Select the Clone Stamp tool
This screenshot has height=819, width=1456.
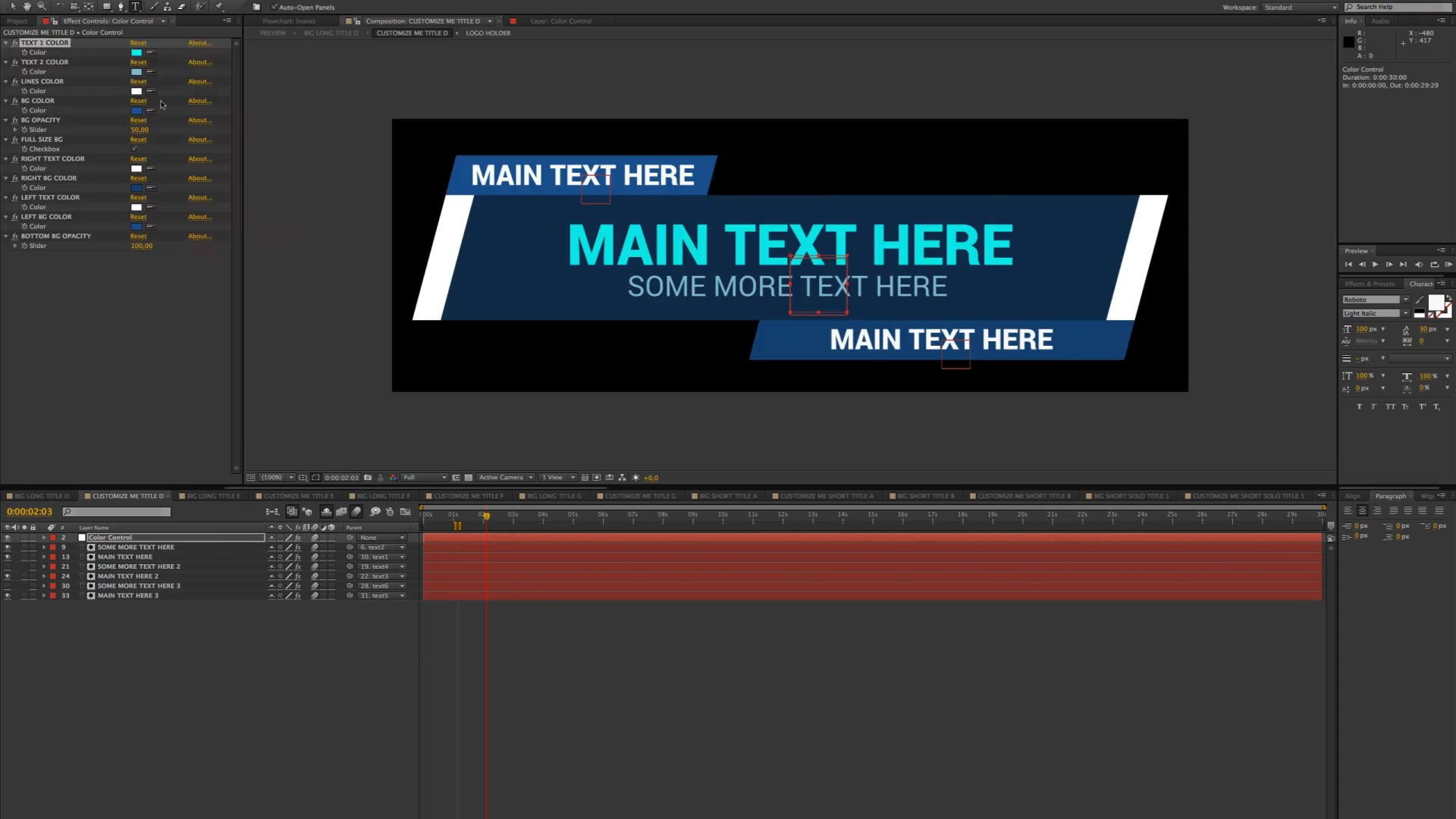[168, 6]
